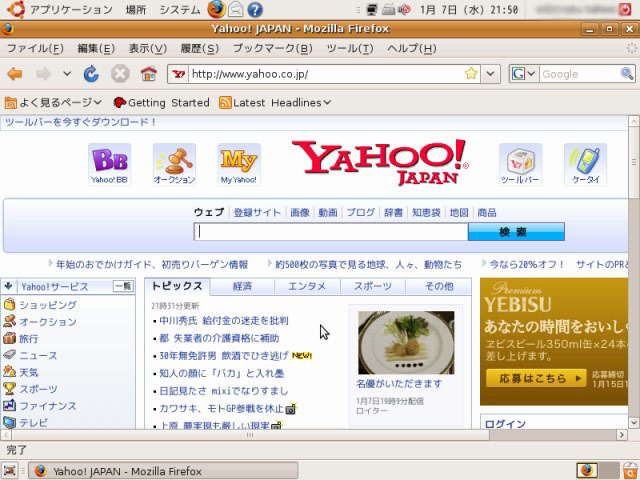Select the 画像 search category
The height and width of the screenshot is (480, 640).
pyautogui.click(x=300, y=212)
